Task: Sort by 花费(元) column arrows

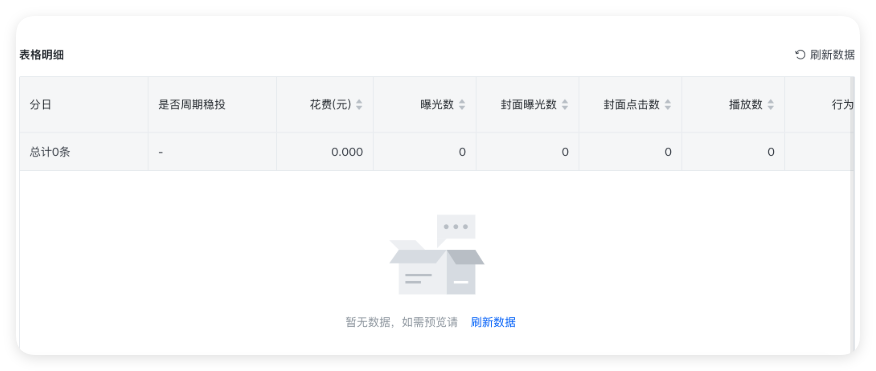Action: [359, 104]
